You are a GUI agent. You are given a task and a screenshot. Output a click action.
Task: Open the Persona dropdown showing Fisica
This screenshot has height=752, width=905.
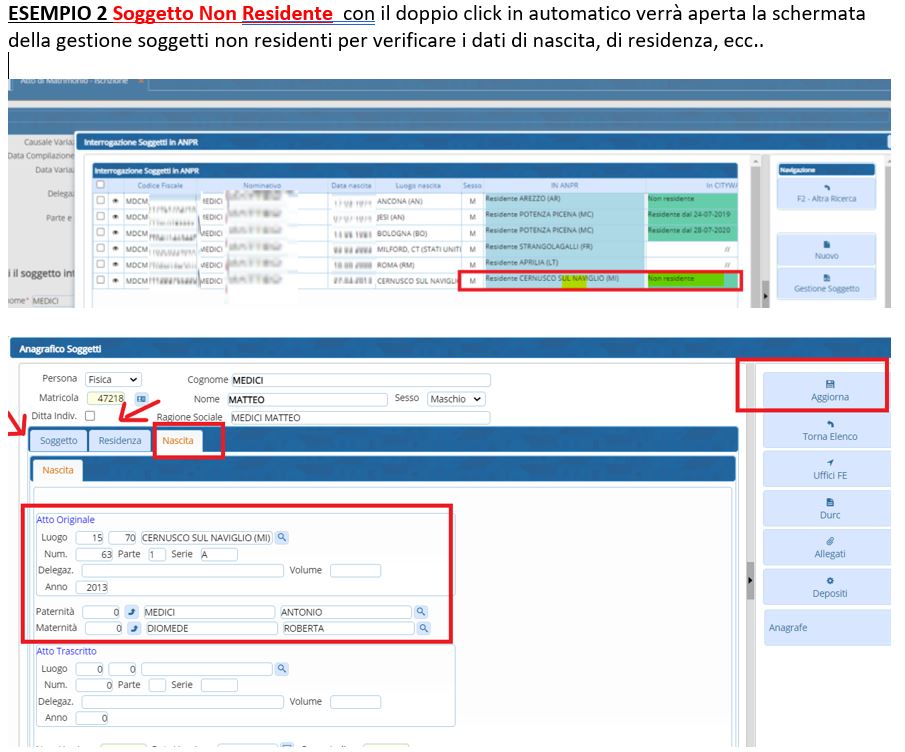coord(113,380)
